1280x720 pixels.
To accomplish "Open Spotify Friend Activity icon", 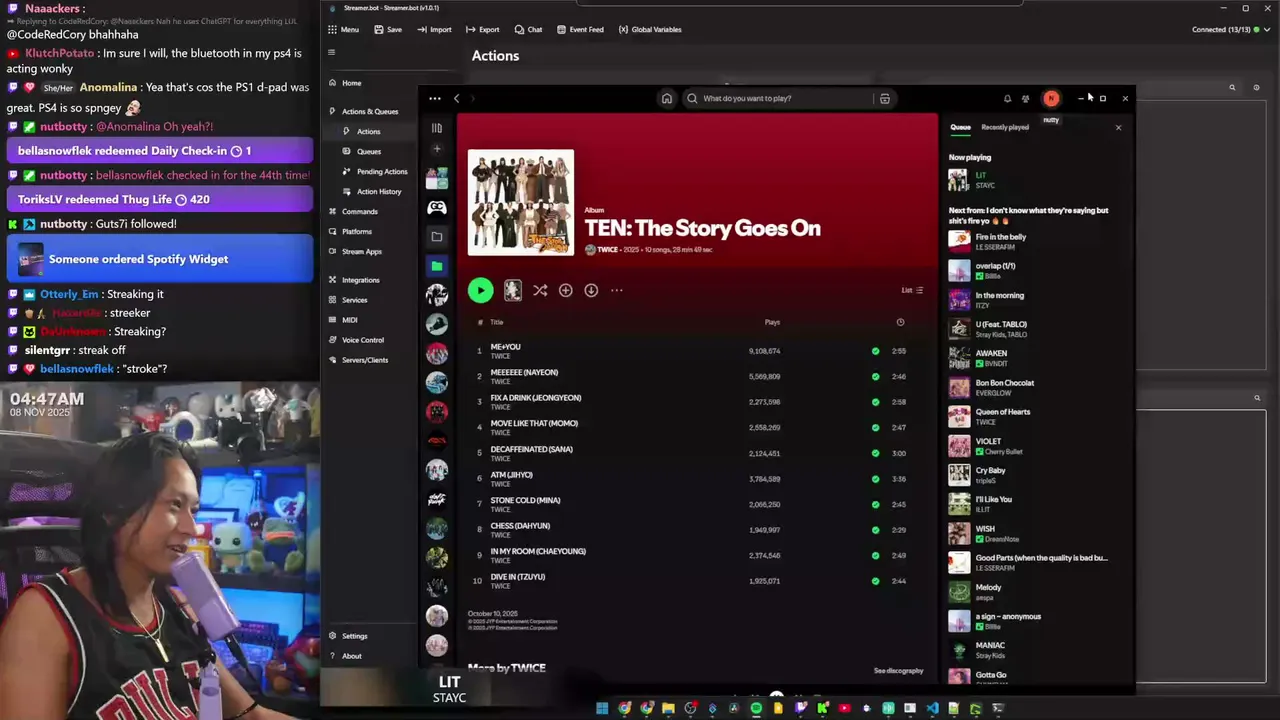I will coord(1025,98).
